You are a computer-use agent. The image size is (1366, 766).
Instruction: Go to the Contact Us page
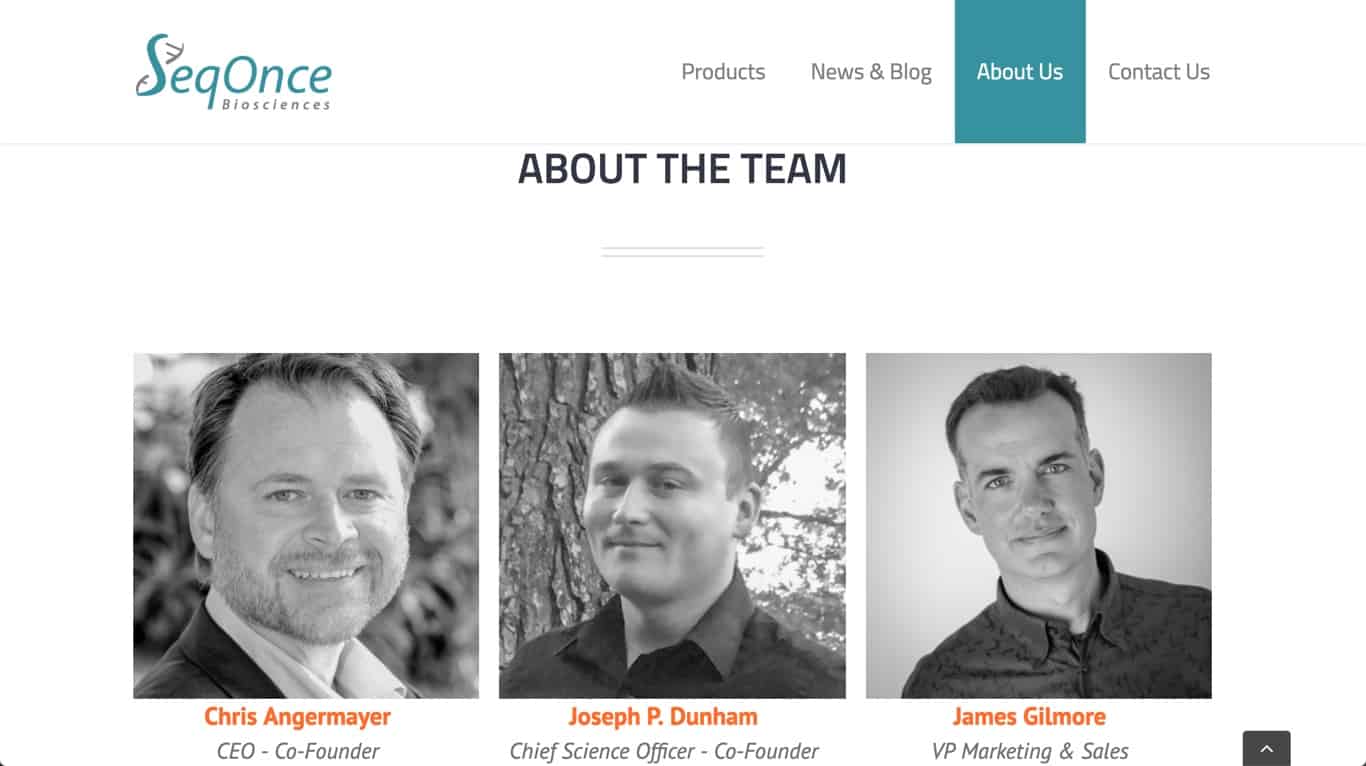[1159, 72]
